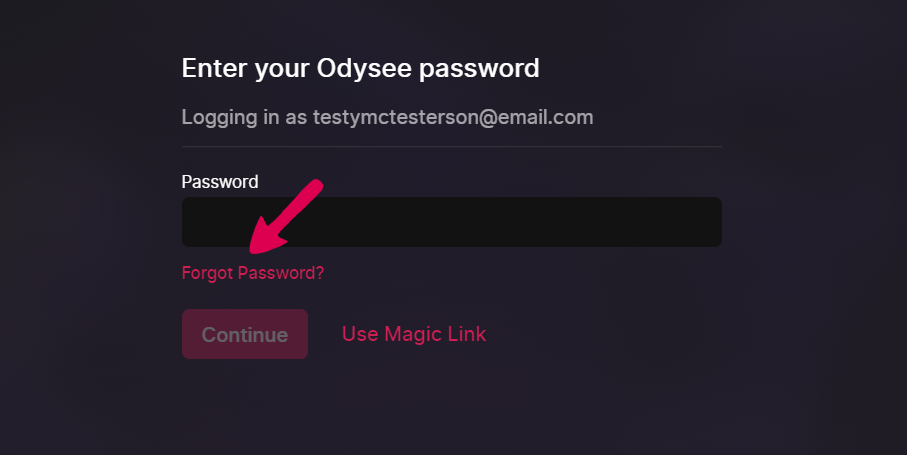
Task: Click the Continue button
Action: 245,334
